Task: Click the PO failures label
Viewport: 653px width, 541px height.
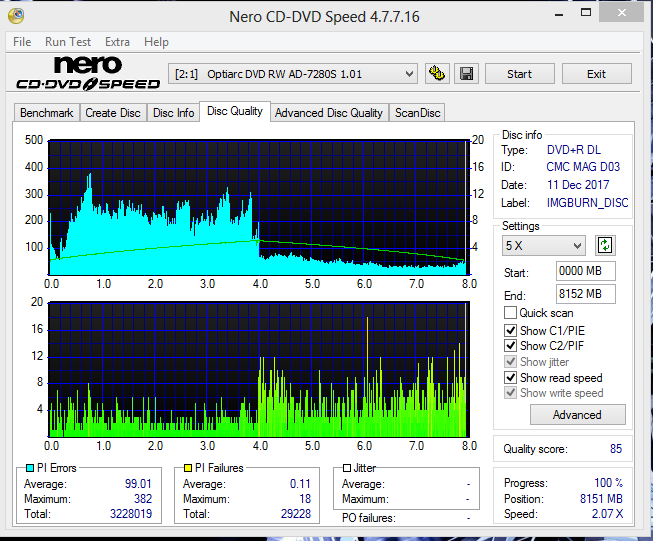Action: click(x=369, y=518)
